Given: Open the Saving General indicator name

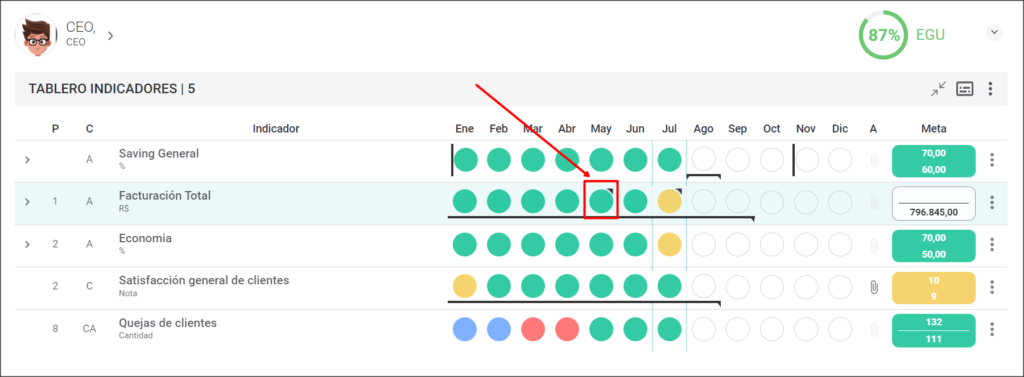Looking at the screenshot, I should [x=159, y=154].
